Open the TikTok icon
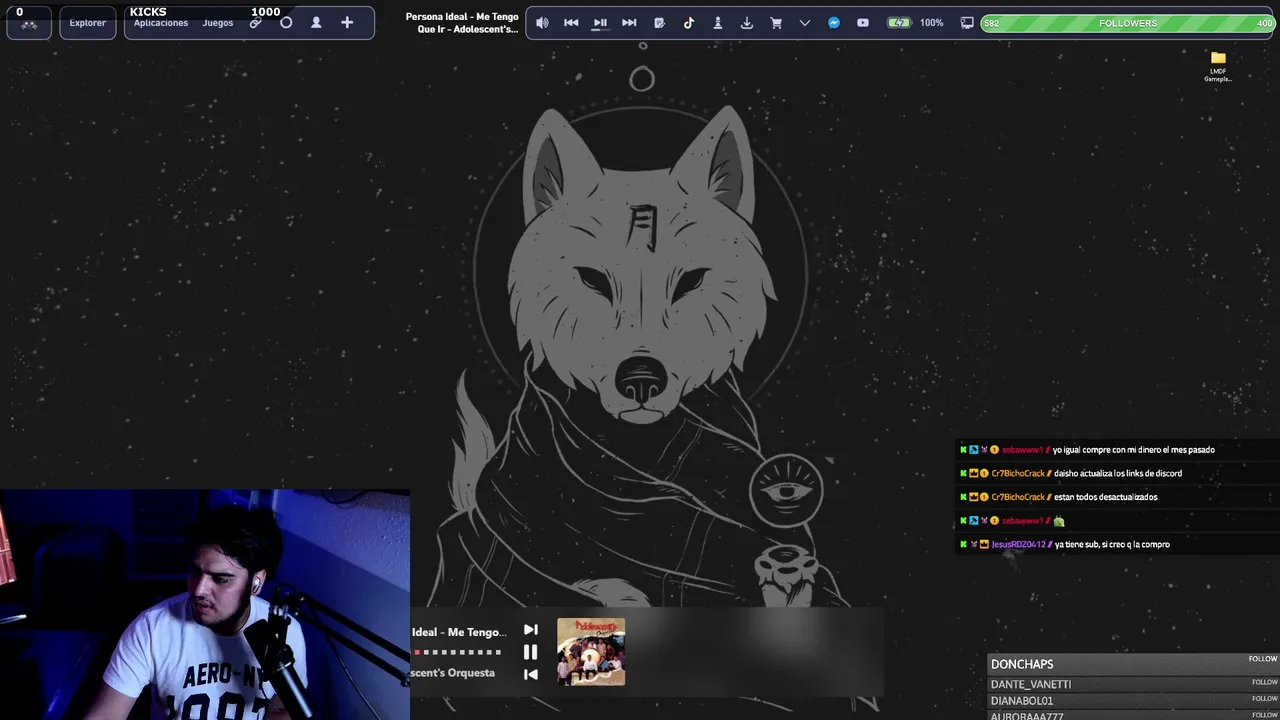Viewport: 1280px width, 720px height. [x=689, y=23]
